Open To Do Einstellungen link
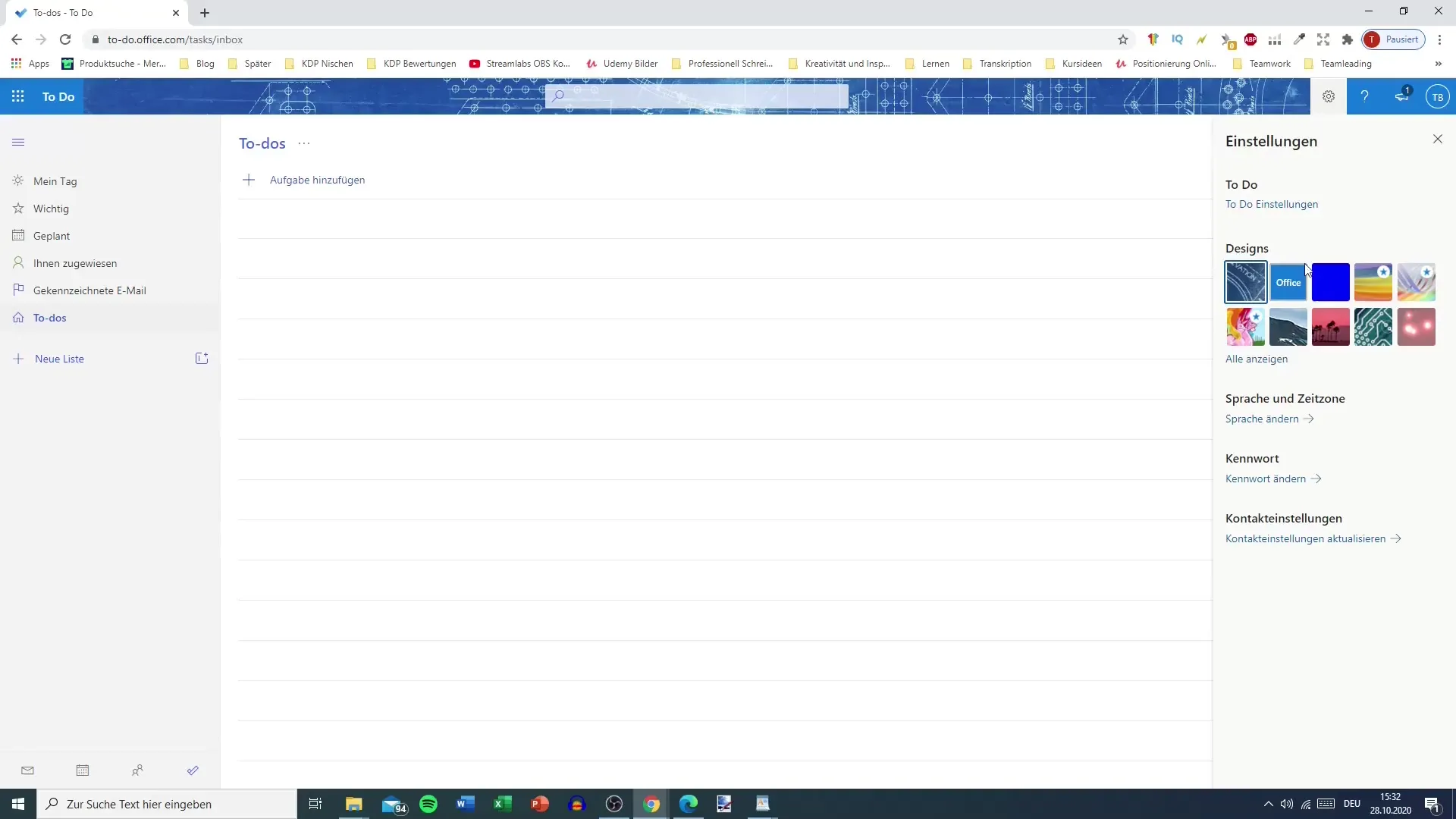 (1272, 204)
